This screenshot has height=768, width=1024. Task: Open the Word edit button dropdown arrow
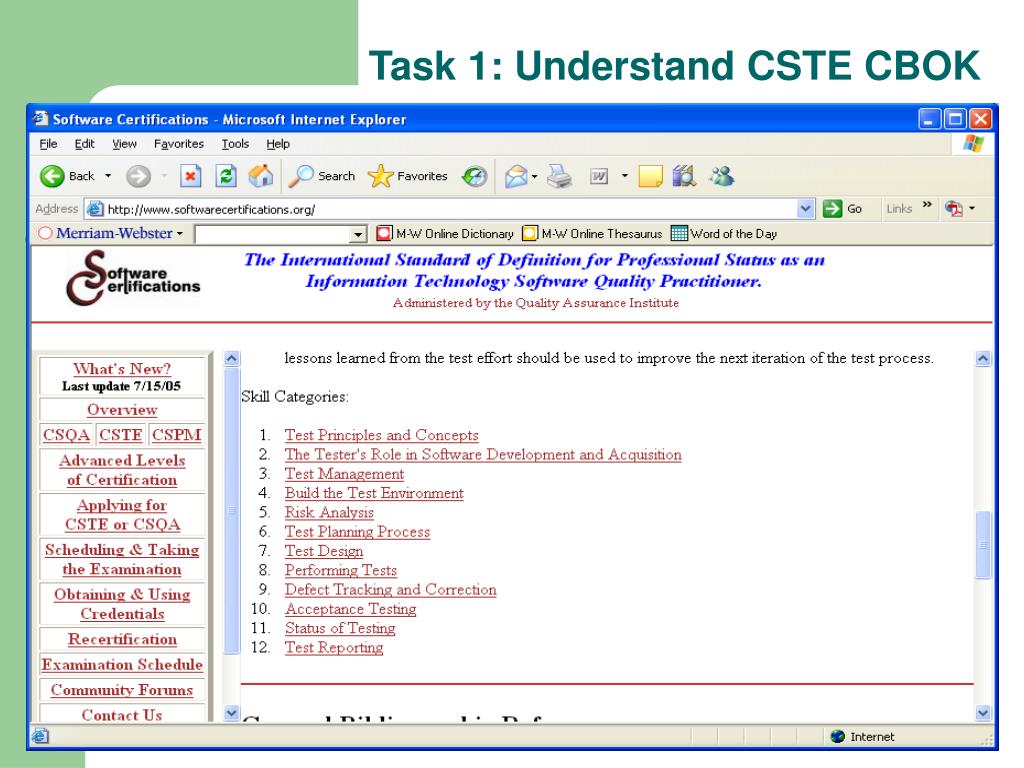[x=624, y=176]
